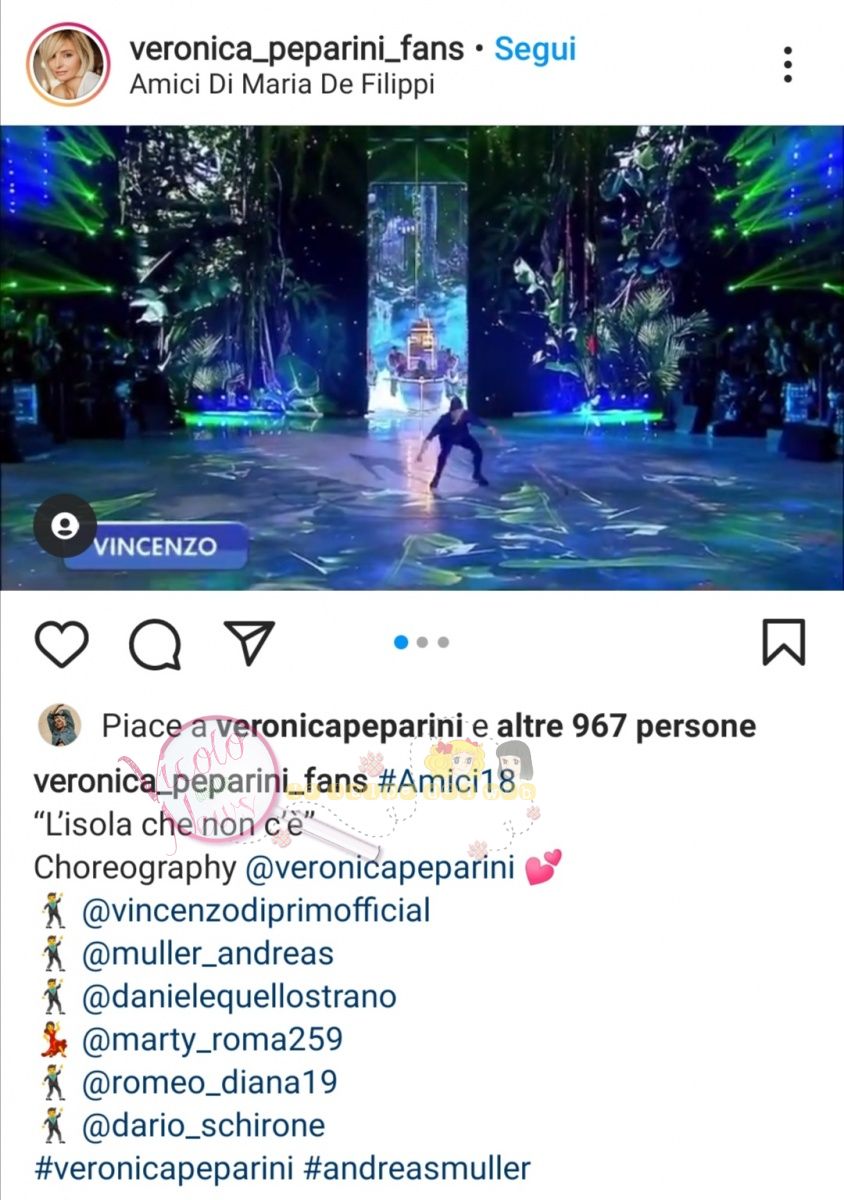Open @marty_roma259 mention

pos(212,1039)
